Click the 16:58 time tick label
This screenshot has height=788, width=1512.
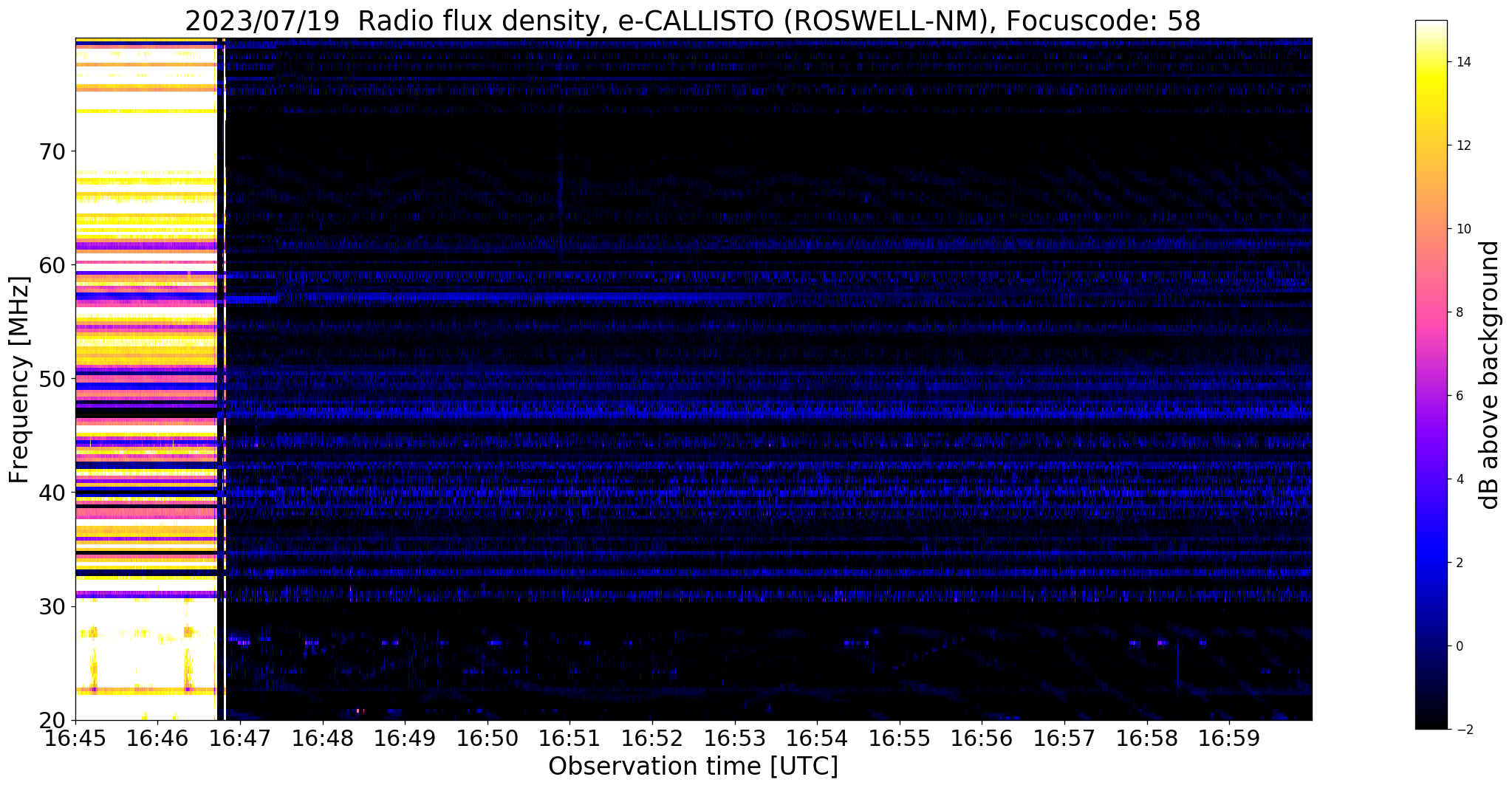click(x=1147, y=739)
